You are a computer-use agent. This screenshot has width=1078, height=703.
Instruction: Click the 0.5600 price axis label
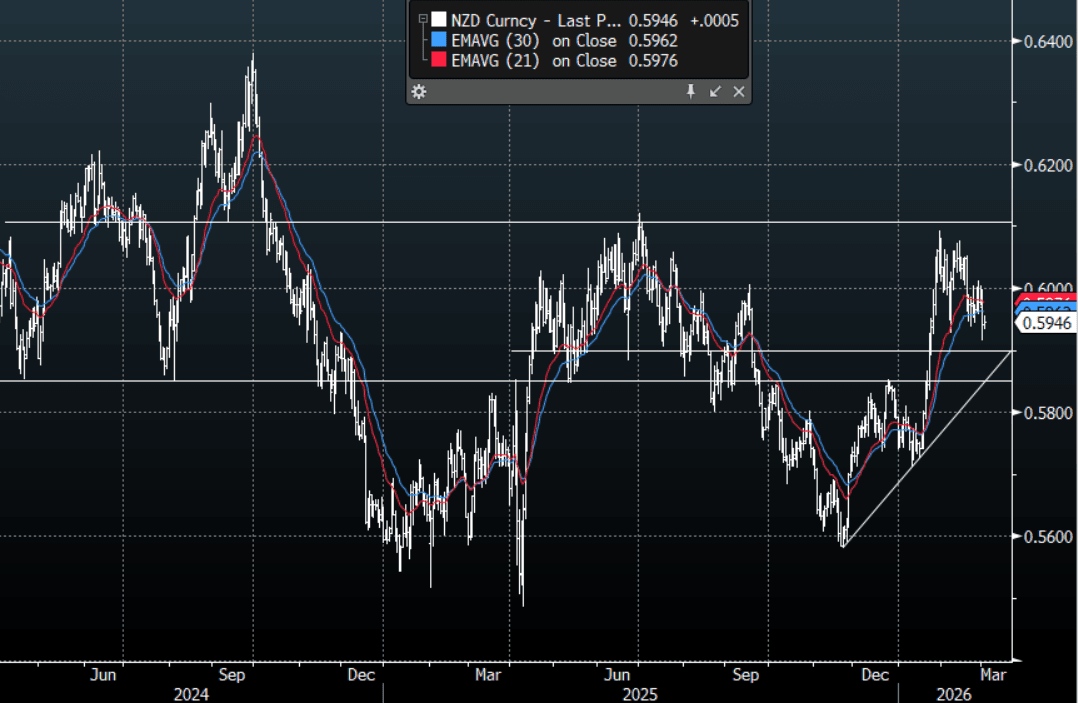(1043, 537)
